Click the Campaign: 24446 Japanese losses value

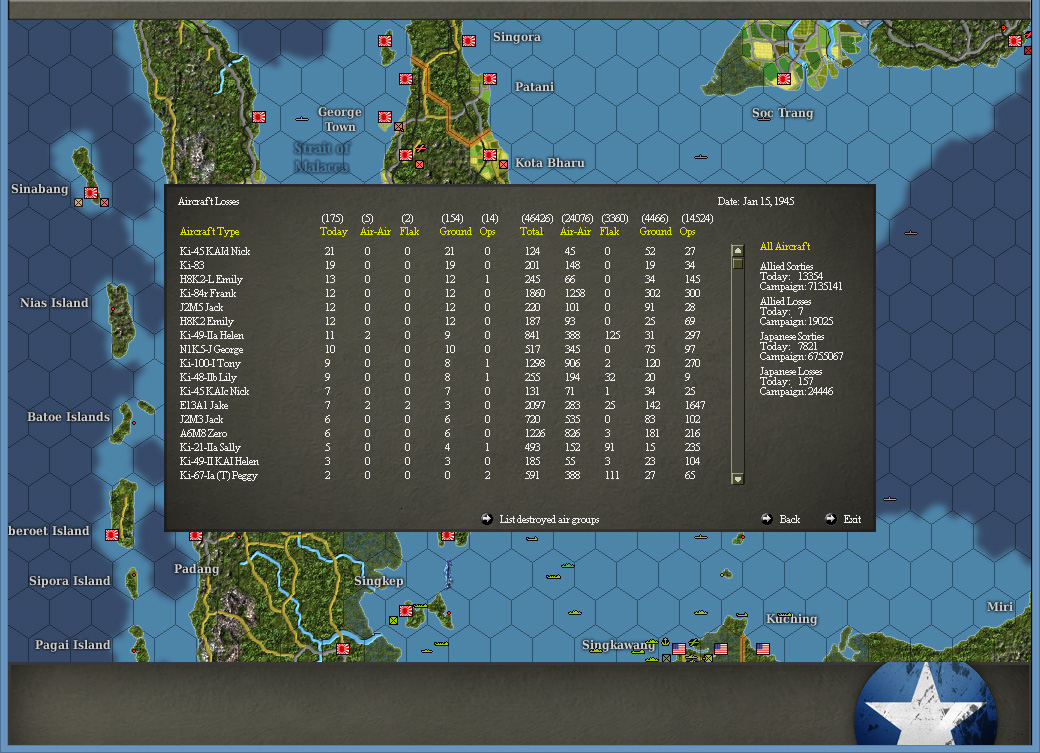coord(797,391)
